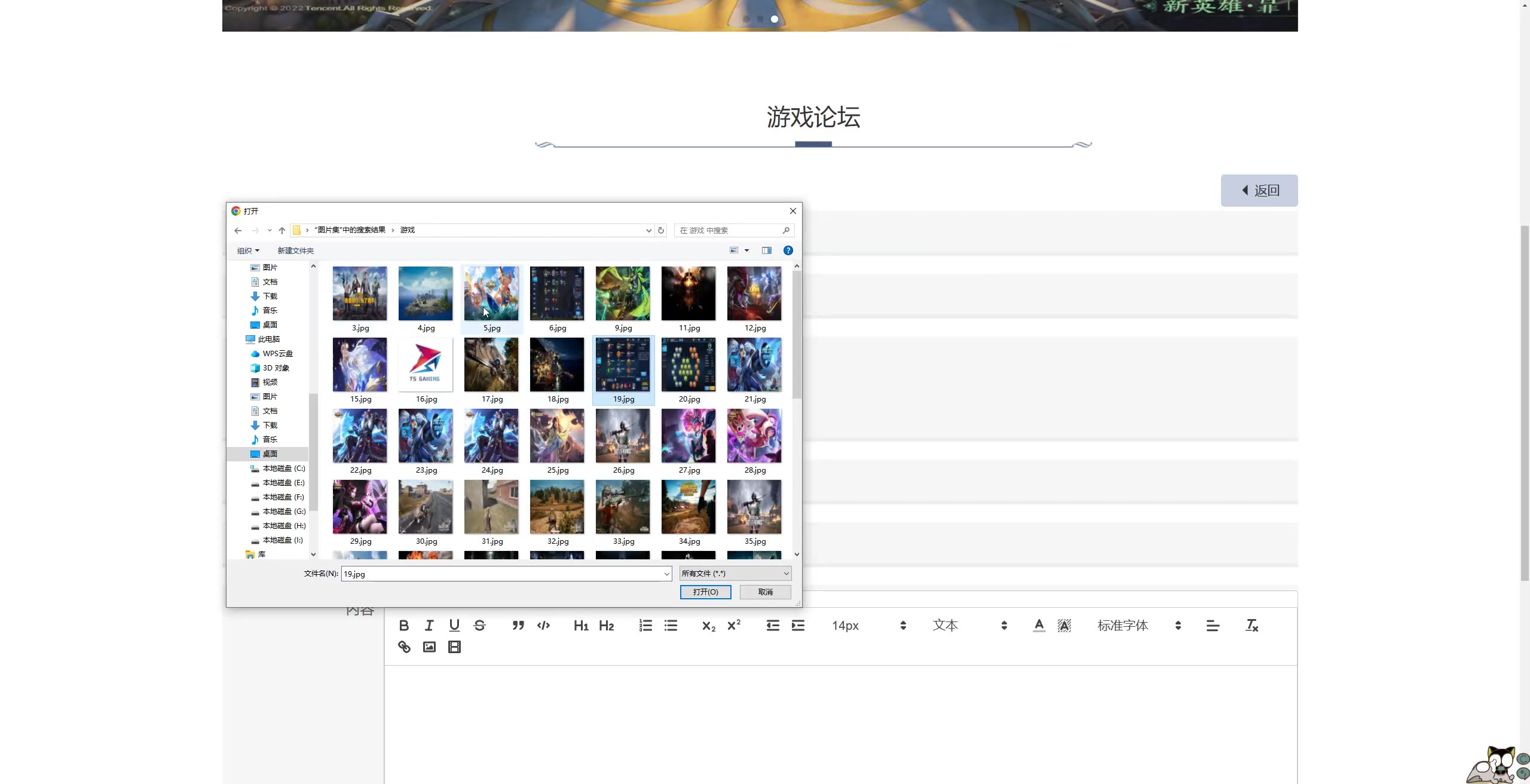Click the 打开(O) button
This screenshot has height=784, width=1530.
[x=705, y=592]
